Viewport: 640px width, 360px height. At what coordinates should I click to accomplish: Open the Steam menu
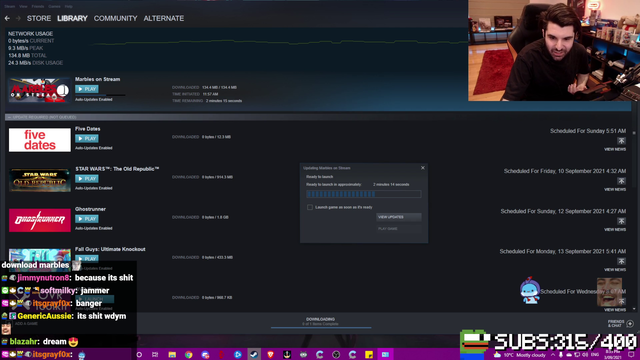10,7
